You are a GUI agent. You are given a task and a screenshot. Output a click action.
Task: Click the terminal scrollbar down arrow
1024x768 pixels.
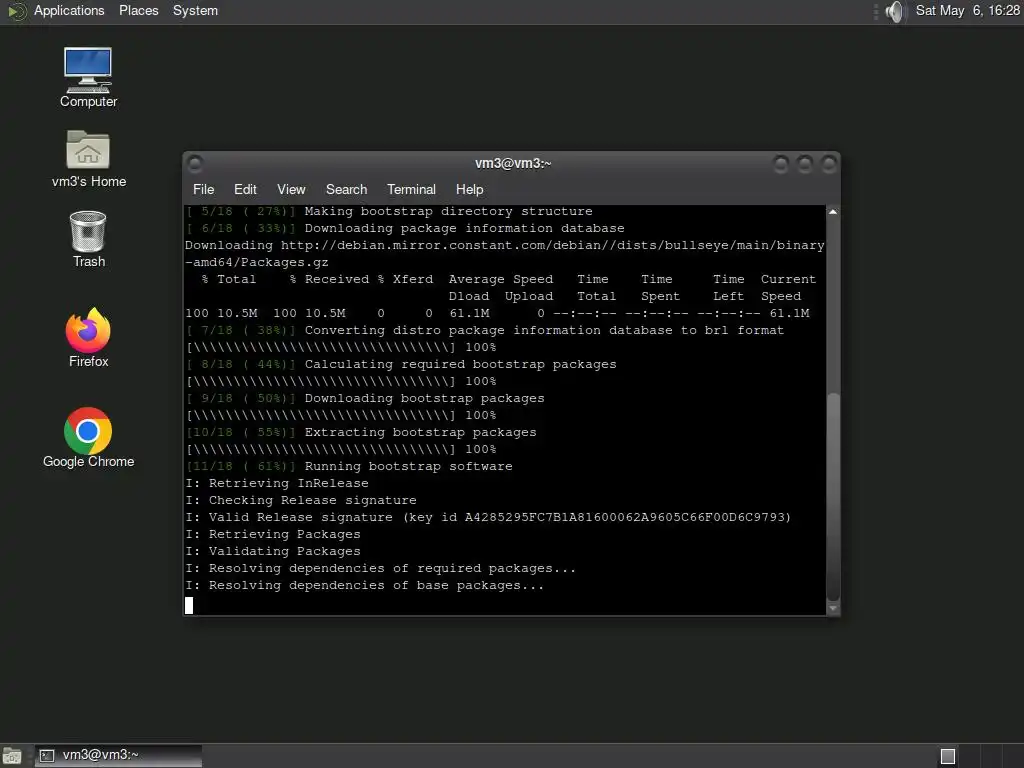pos(833,609)
